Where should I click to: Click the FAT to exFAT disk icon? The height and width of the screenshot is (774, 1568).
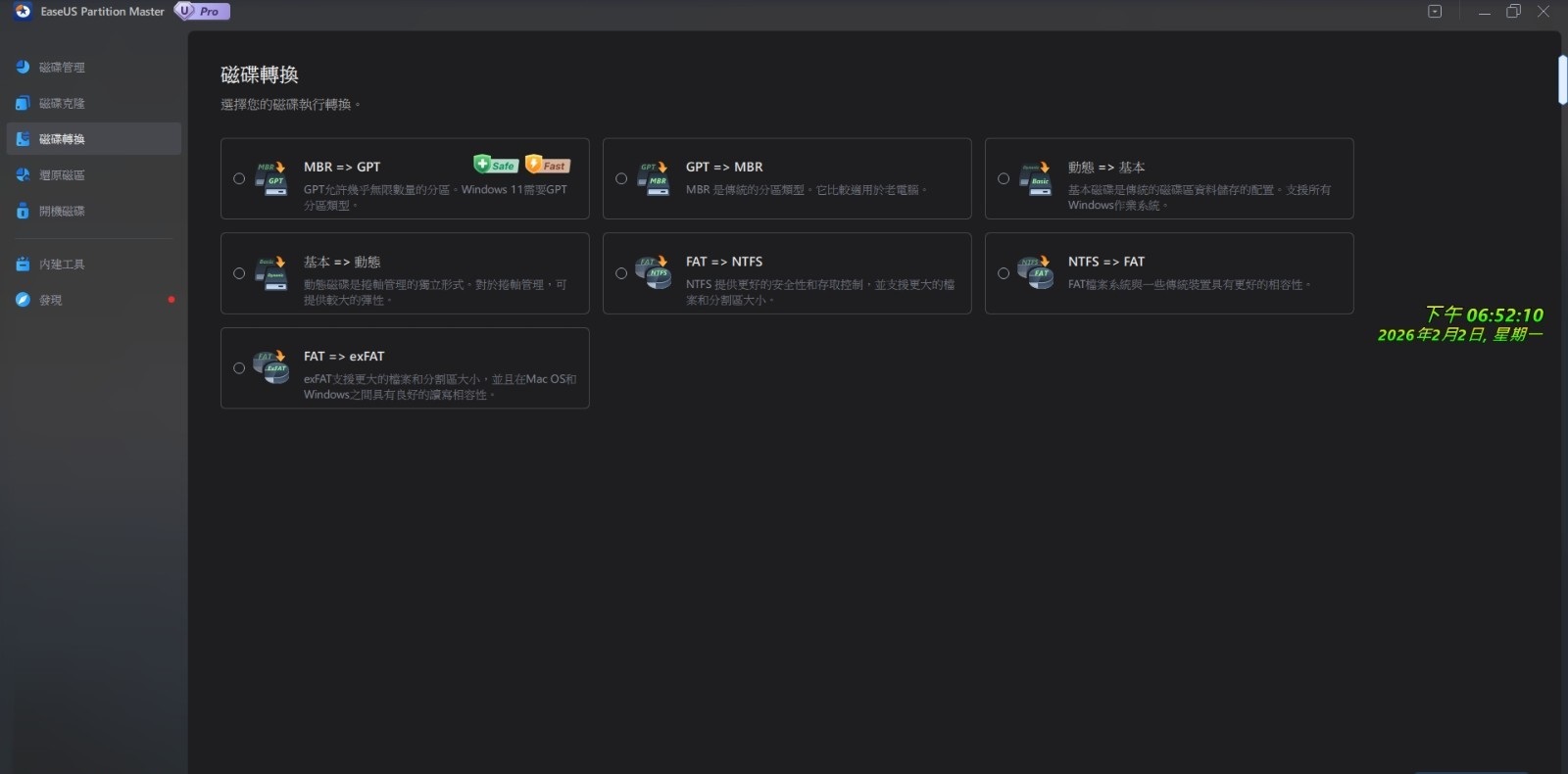[x=270, y=367]
